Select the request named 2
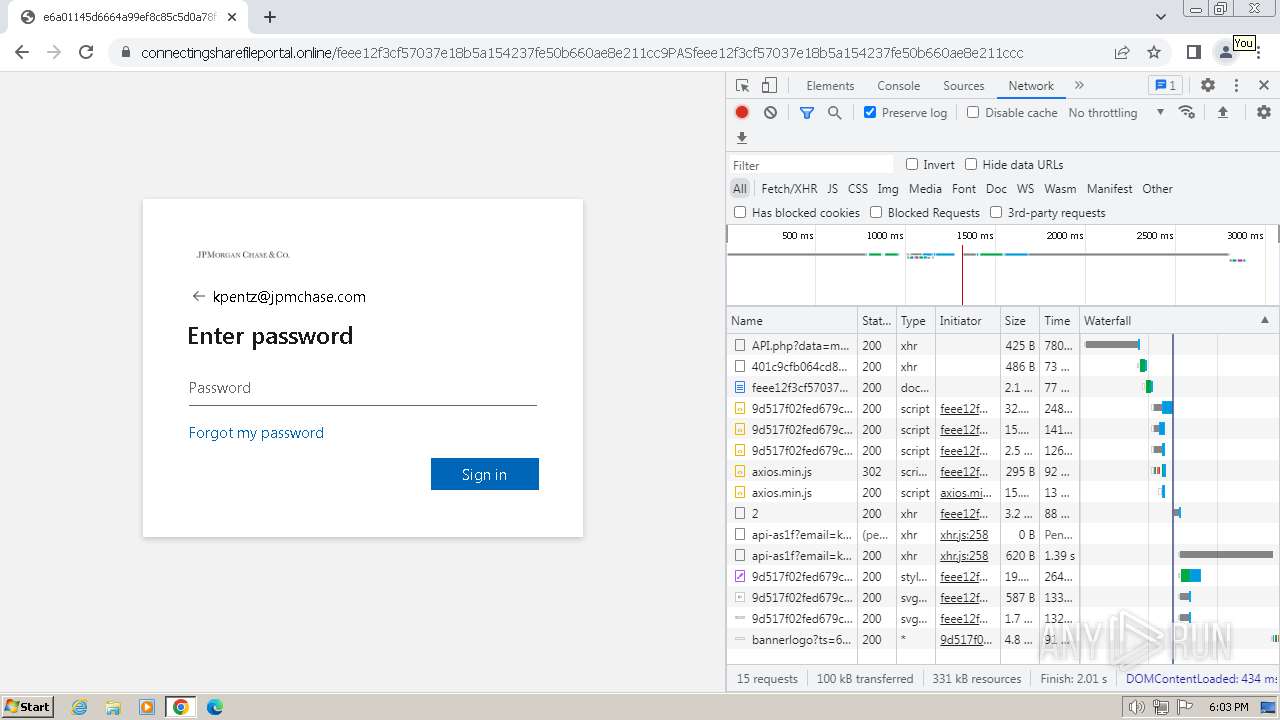Image resolution: width=1280 pixels, height=720 pixels. coord(1003,513)
